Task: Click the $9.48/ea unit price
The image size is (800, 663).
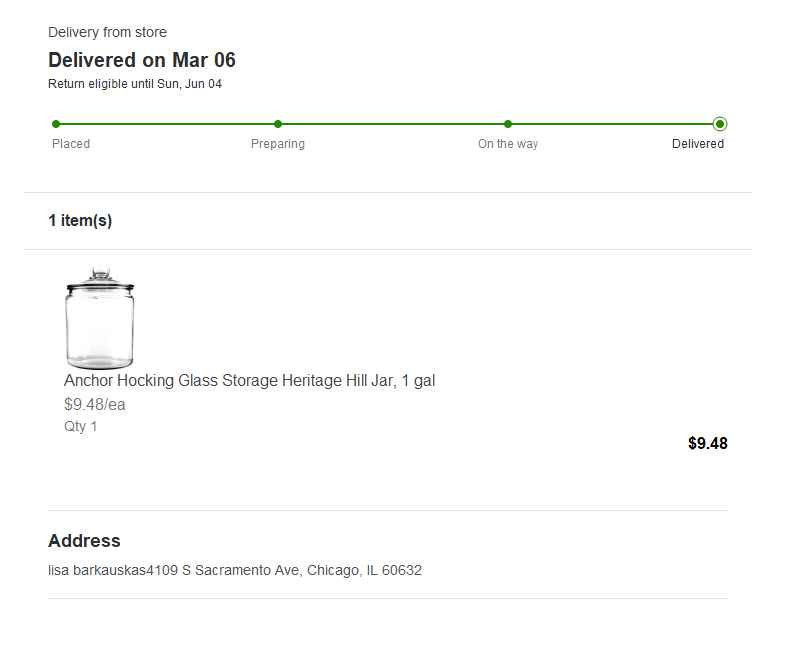Action: tap(95, 405)
